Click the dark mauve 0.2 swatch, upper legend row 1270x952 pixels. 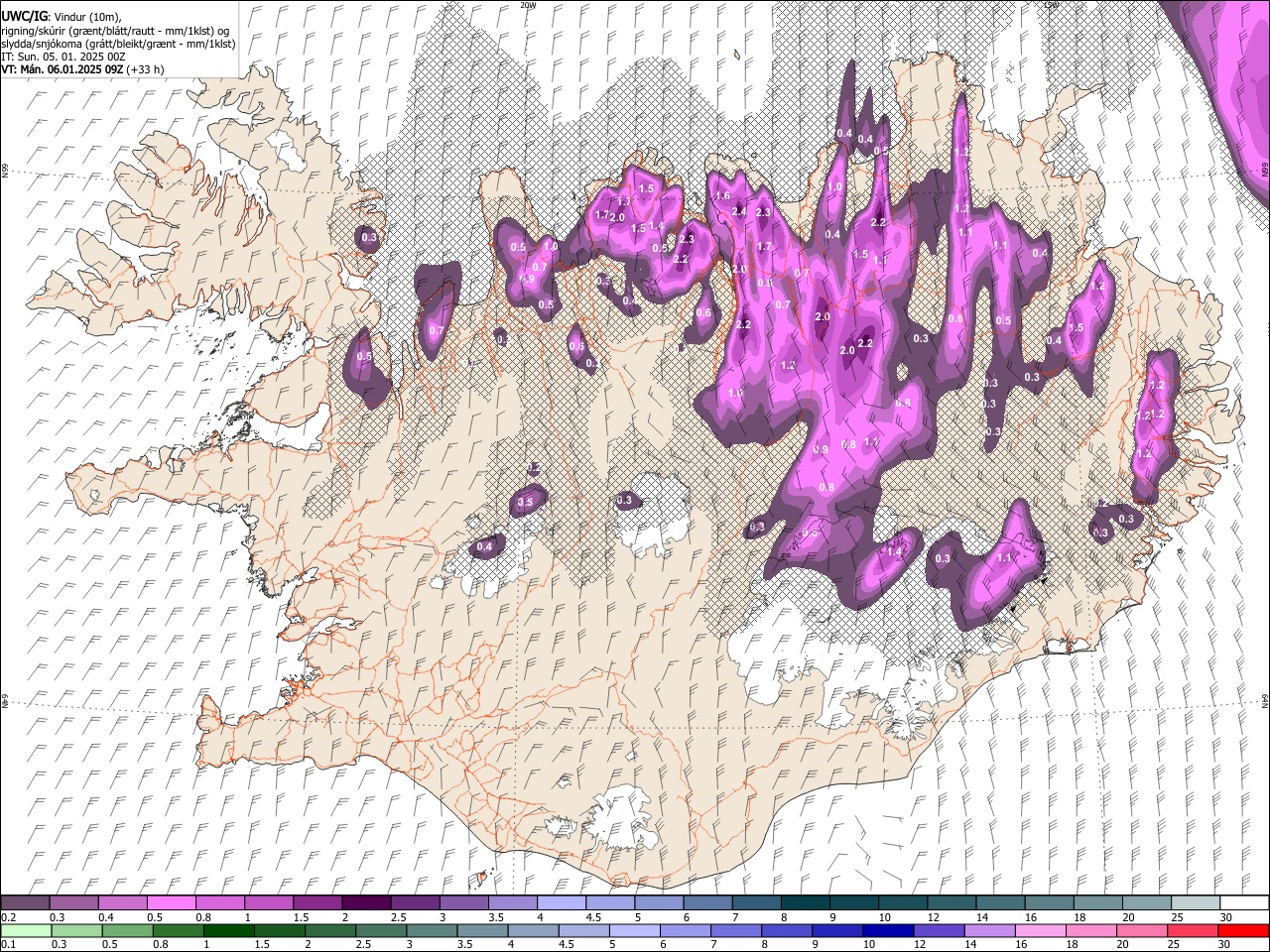click(26, 902)
